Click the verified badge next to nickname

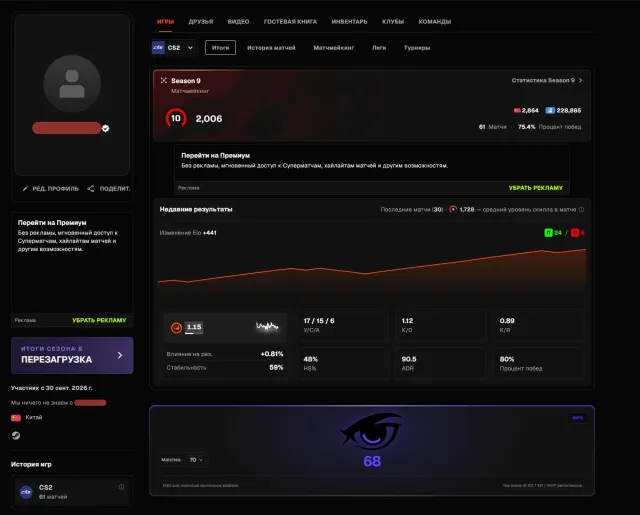(106, 129)
